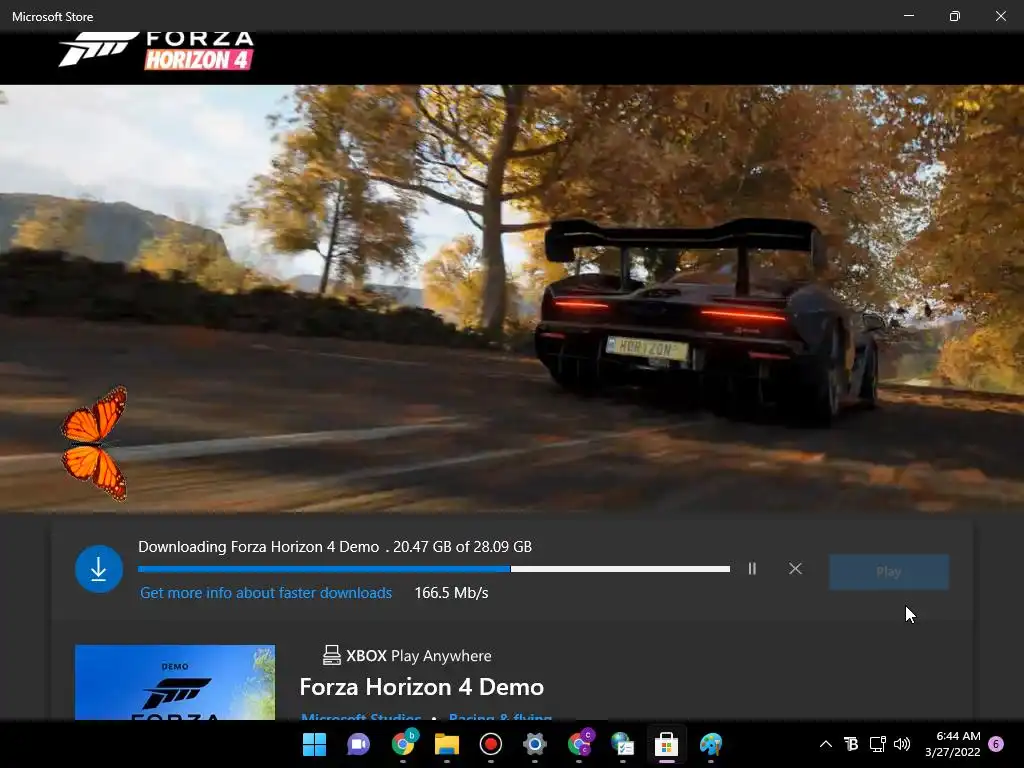Open Get more info about faster downloads
Image resolution: width=1024 pixels, height=768 pixels.
tap(266, 593)
